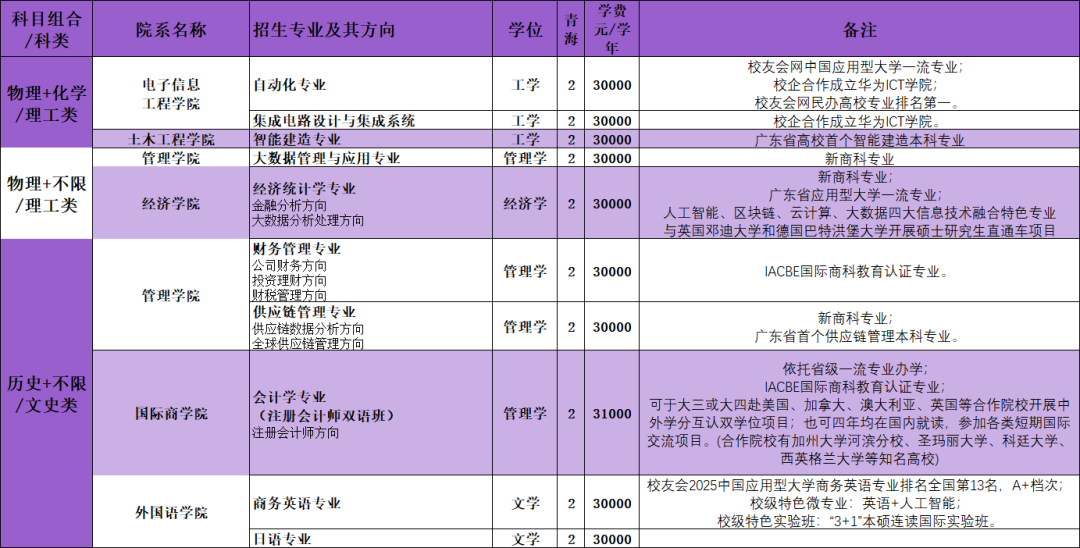Click 管理学 degree in 会计学专业 row

pyautogui.click(x=525, y=413)
